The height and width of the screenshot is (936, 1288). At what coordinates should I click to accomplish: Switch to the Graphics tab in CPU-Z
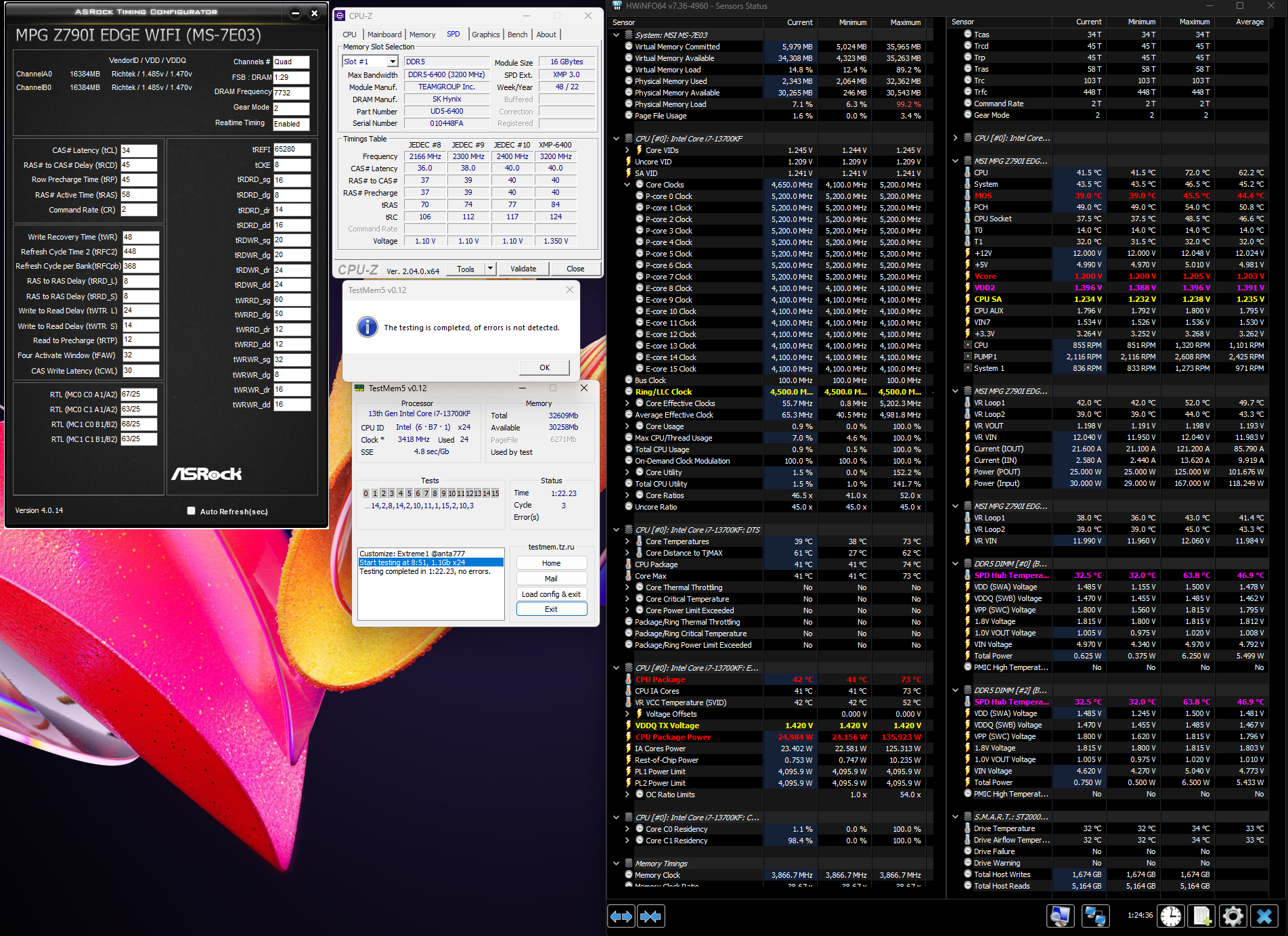(x=486, y=35)
